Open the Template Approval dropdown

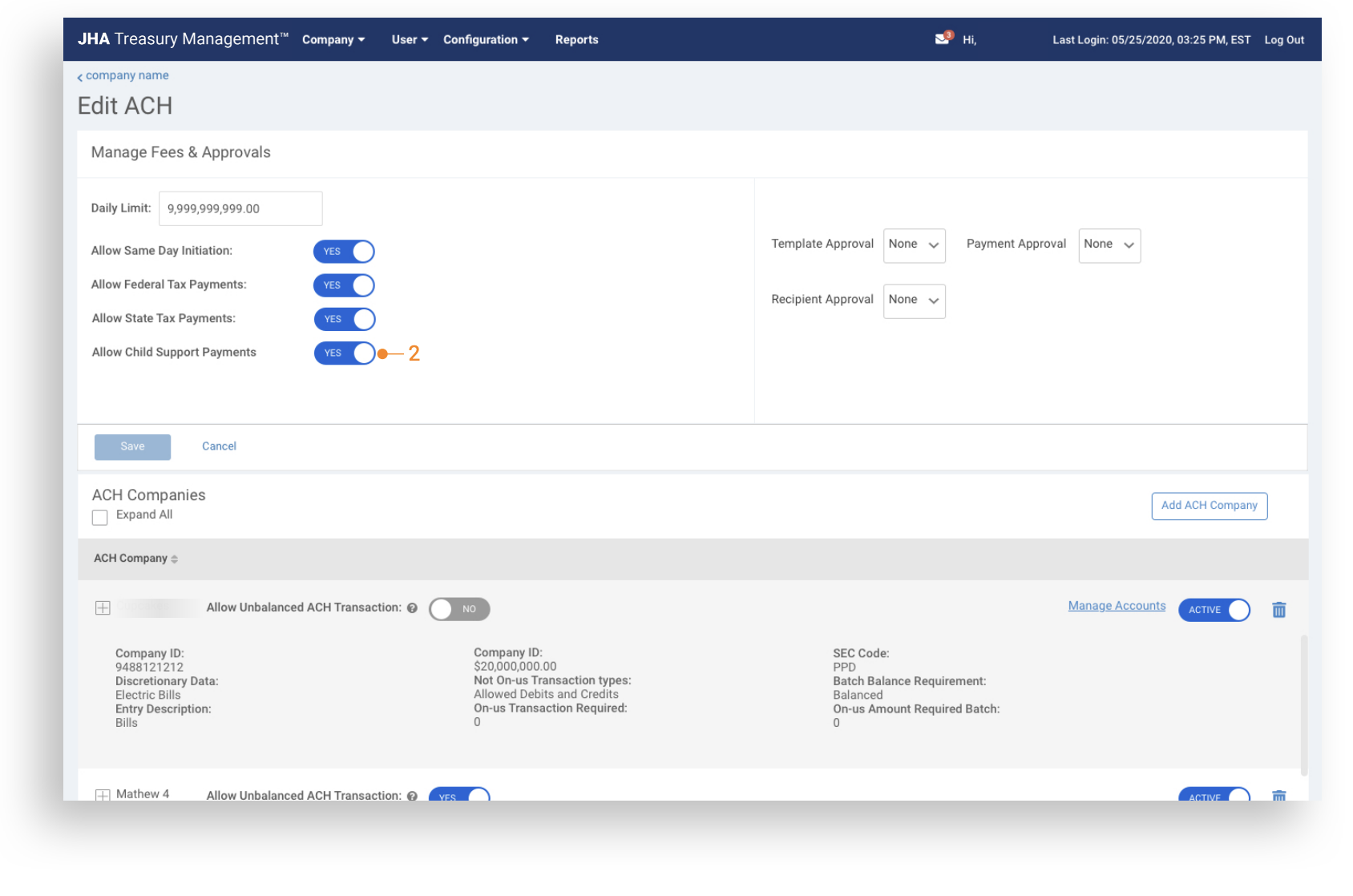pyautogui.click(x=914, y=245)
